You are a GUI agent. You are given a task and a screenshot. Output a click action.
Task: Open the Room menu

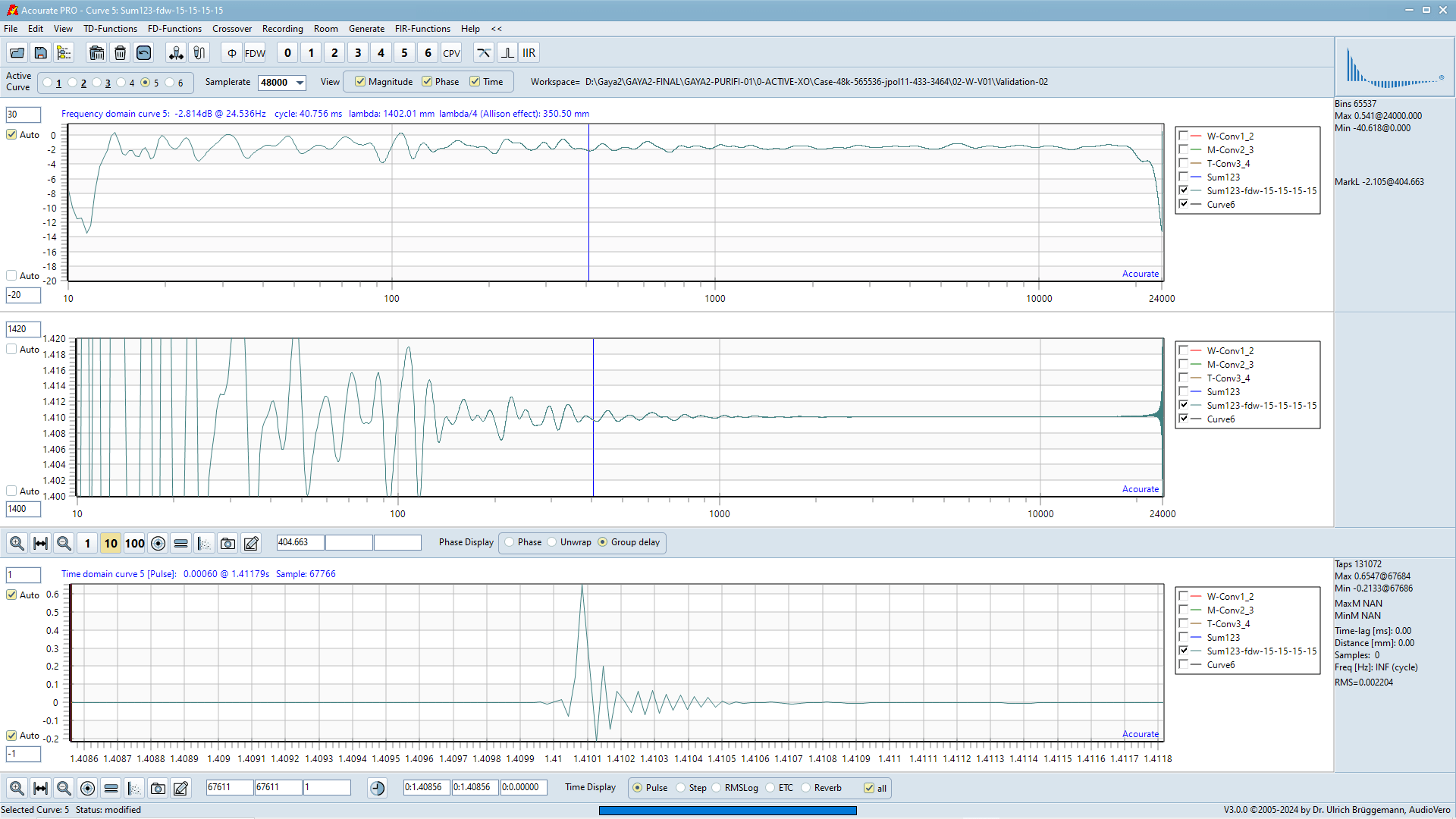pos(326,29)
